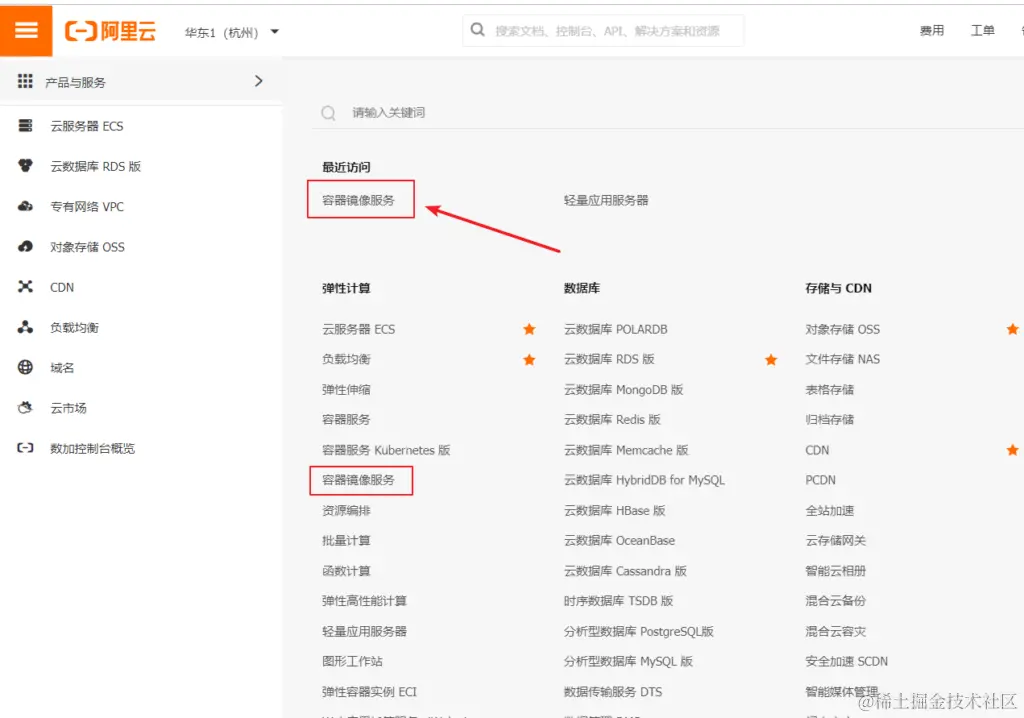Open 负载均衡 in the left sidebar

[74, 328]
